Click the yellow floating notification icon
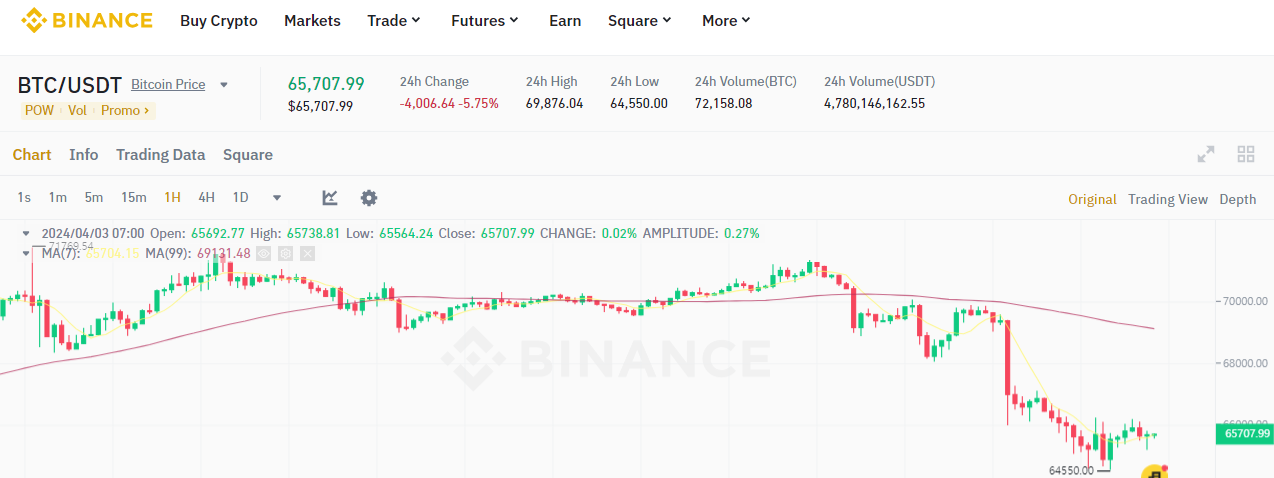Viewport: 1274px width, 478px height. pos(1153,472)
